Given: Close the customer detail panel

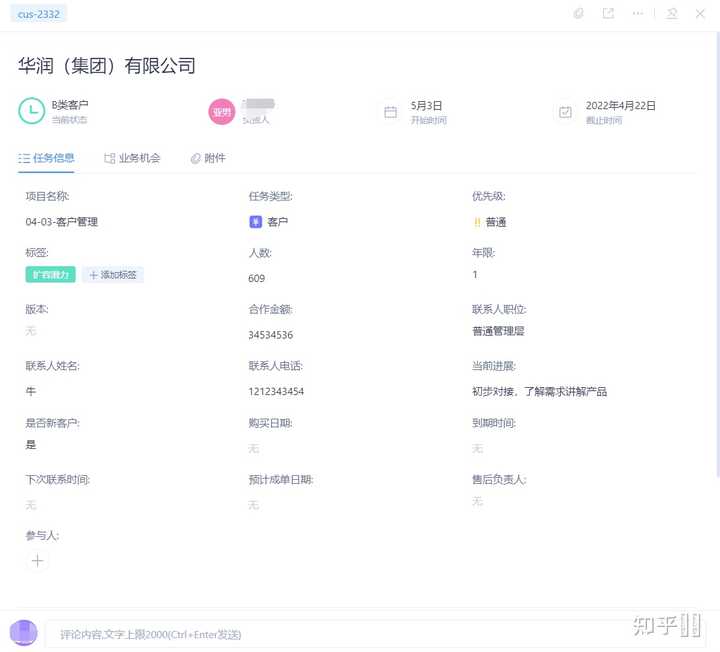Looking at the screenshot, I should [700, 13].
